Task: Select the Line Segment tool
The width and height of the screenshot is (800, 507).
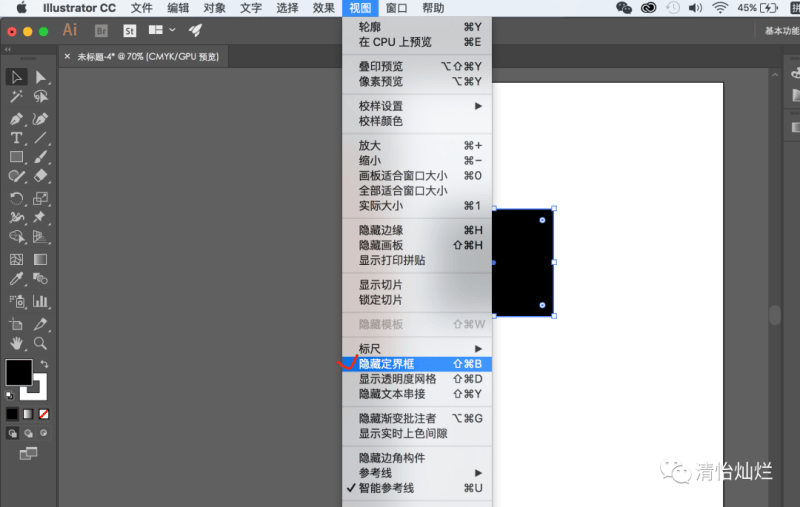Action: click(40, 138)
